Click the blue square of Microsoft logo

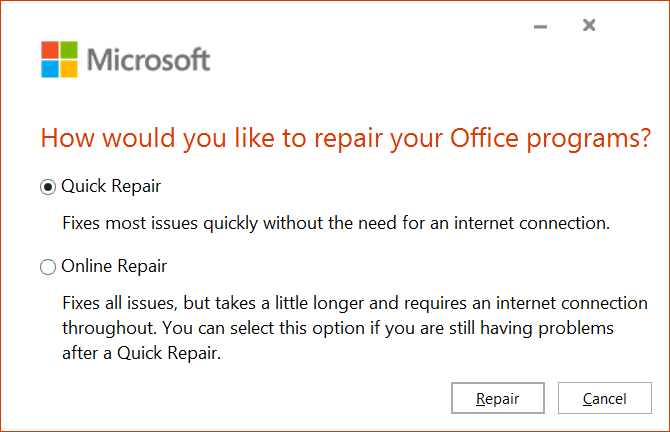(50, 69)
